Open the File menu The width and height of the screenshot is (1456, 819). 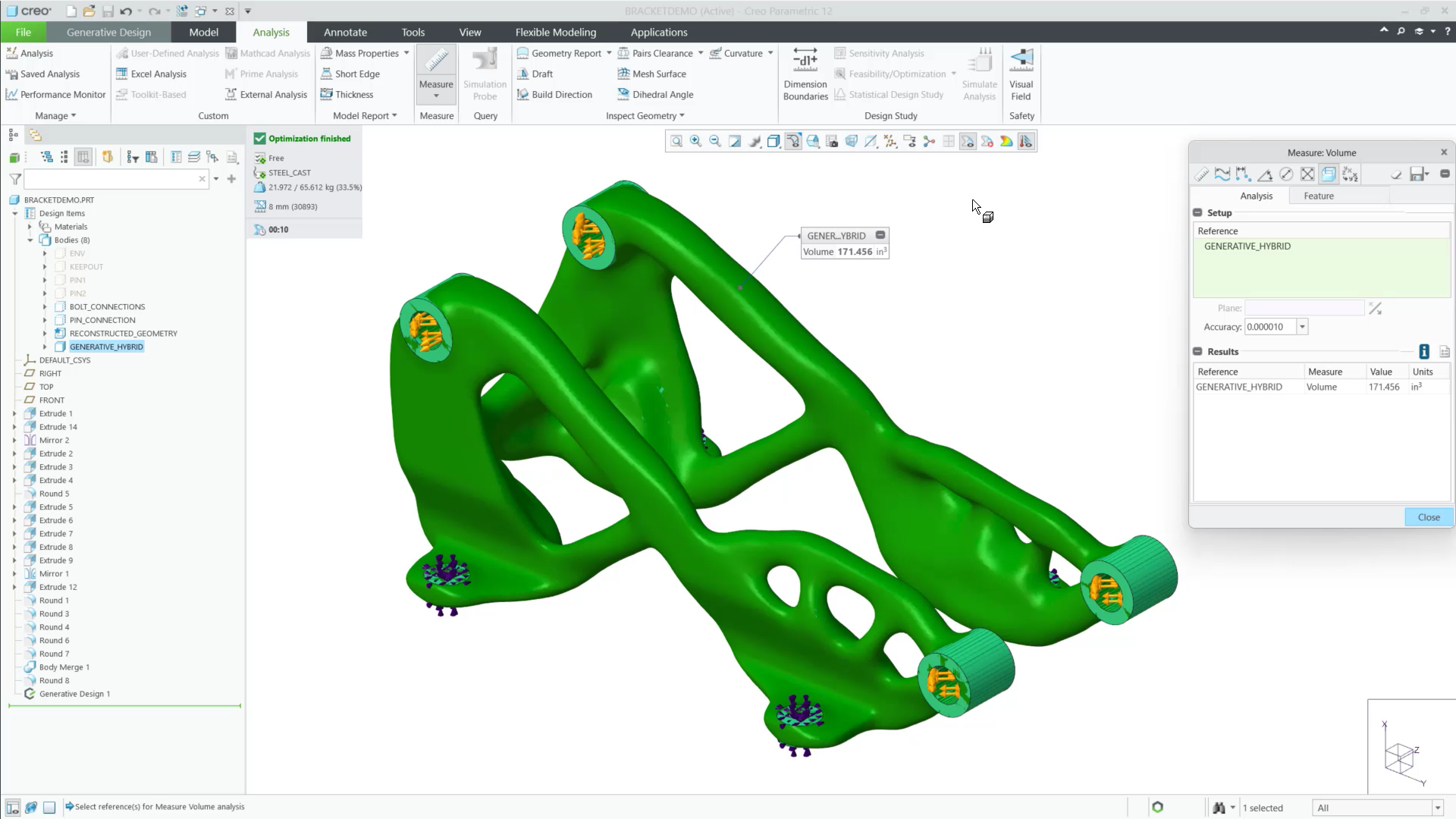[24, 32]
